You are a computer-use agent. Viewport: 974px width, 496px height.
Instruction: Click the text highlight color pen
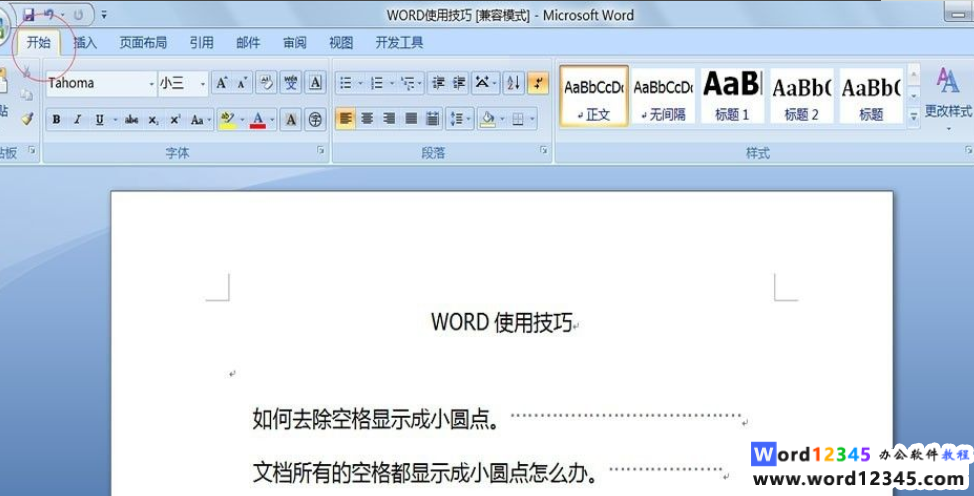click(227, 119)
